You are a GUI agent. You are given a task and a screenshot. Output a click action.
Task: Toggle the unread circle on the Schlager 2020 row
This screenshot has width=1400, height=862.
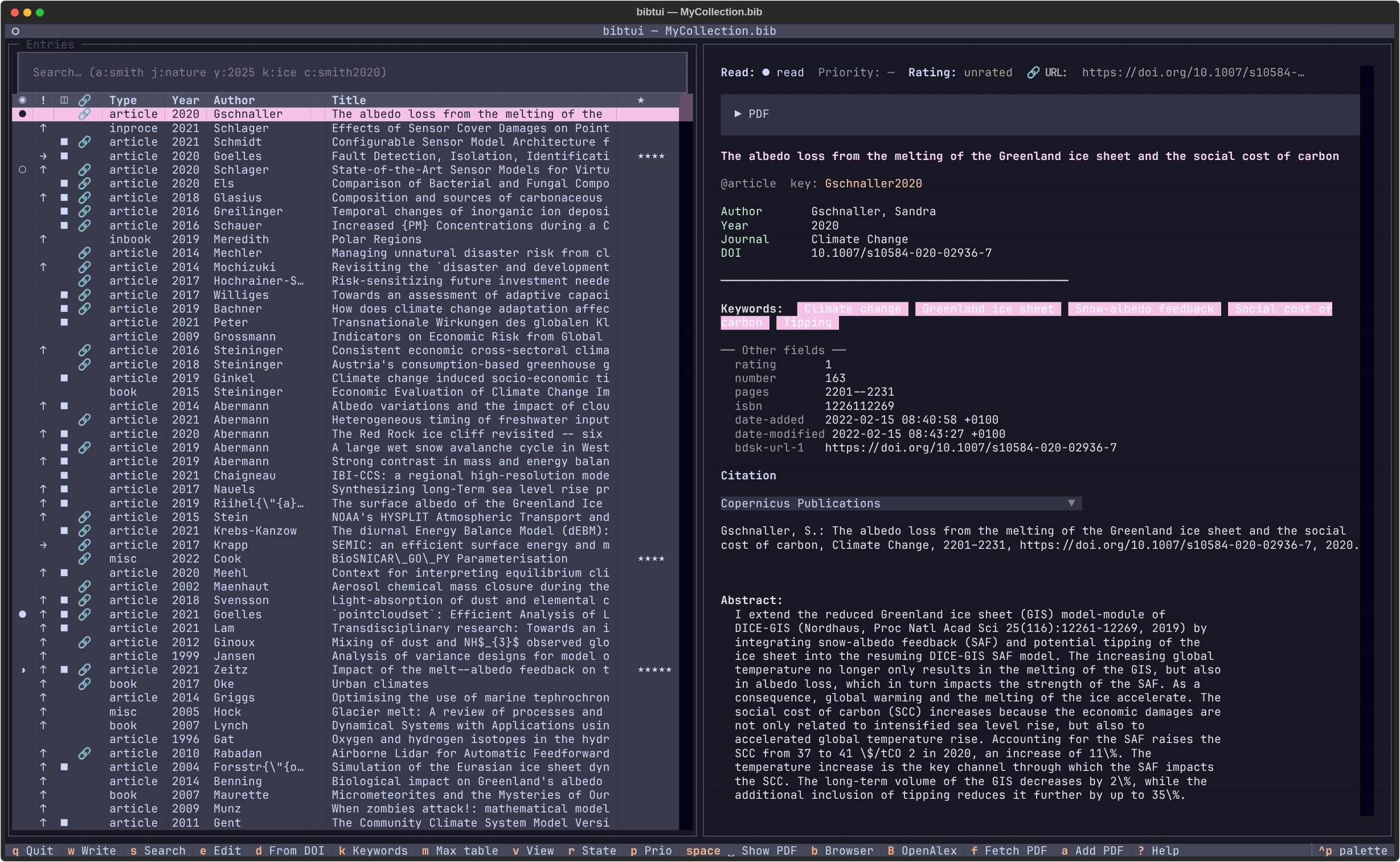click(22, 170)
